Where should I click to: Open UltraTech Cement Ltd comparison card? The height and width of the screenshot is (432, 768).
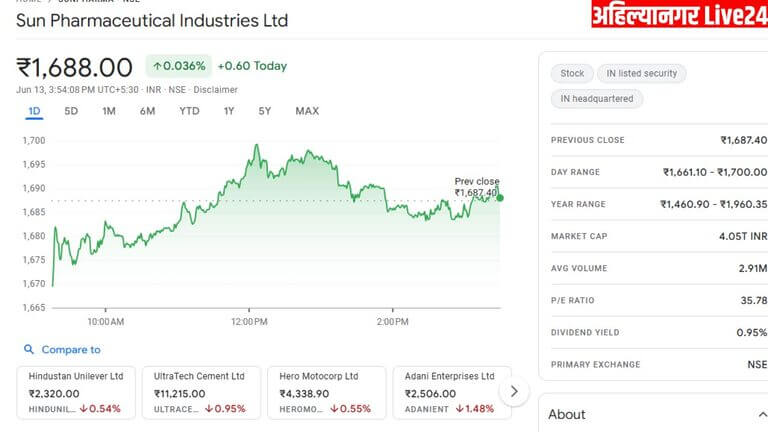(201, 393)
